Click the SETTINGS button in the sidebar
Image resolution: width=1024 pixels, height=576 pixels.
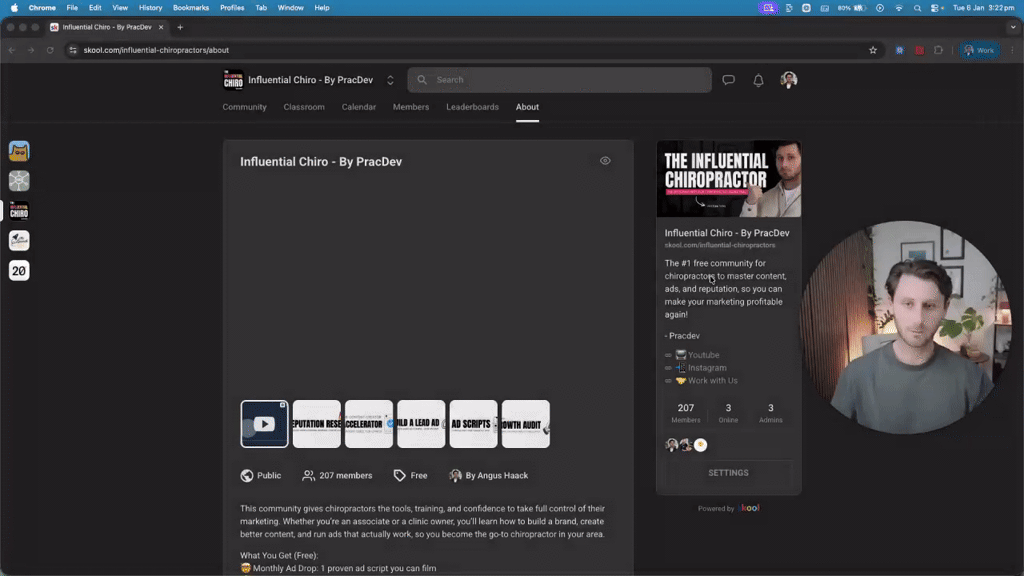tap(728, 472)
